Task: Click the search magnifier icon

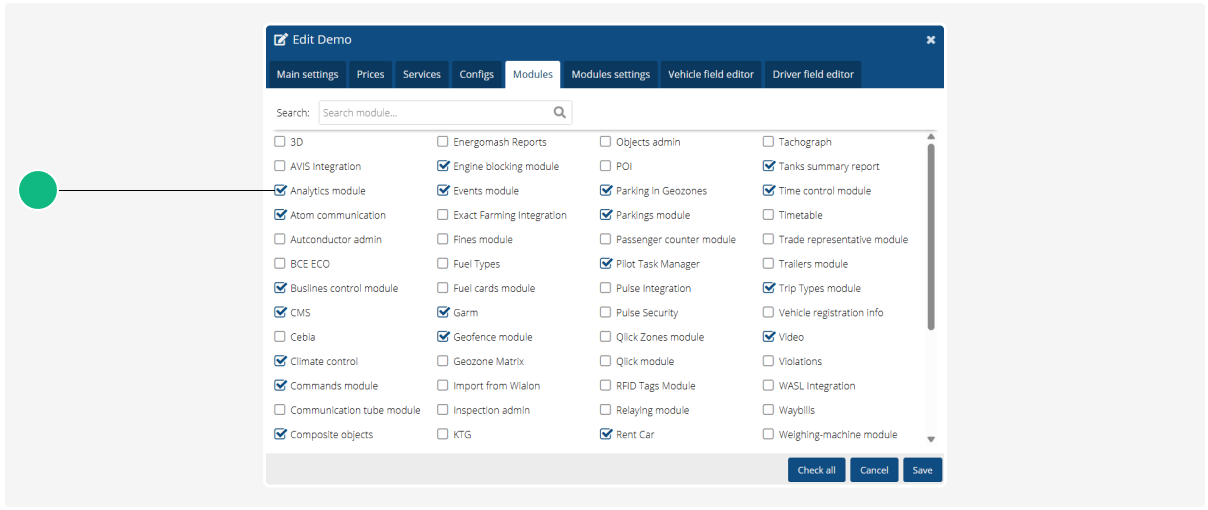Action: click(x=560, y=113)
